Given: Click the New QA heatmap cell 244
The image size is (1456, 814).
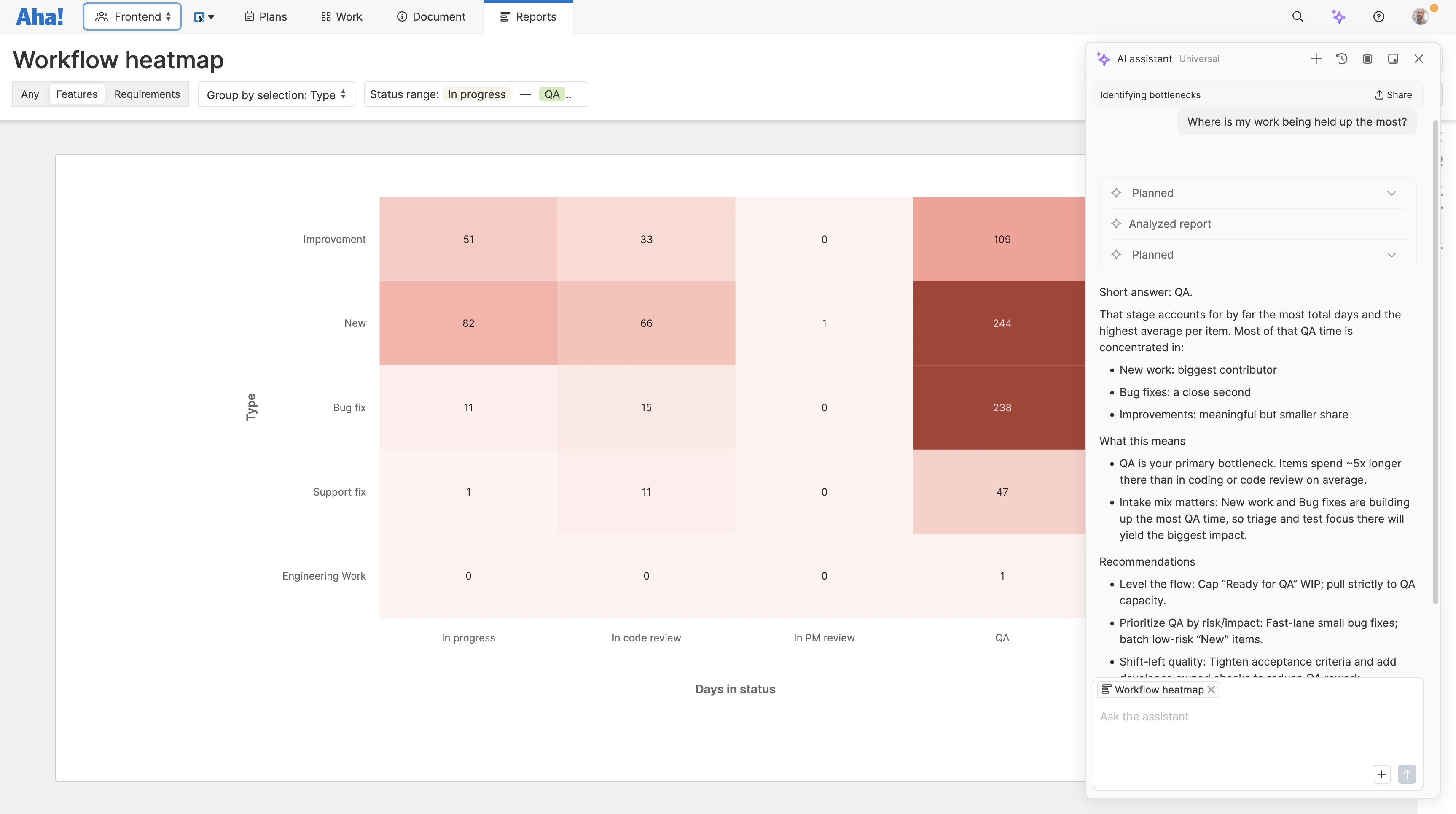Looking at the screenshot, I should coord(1002,323).
